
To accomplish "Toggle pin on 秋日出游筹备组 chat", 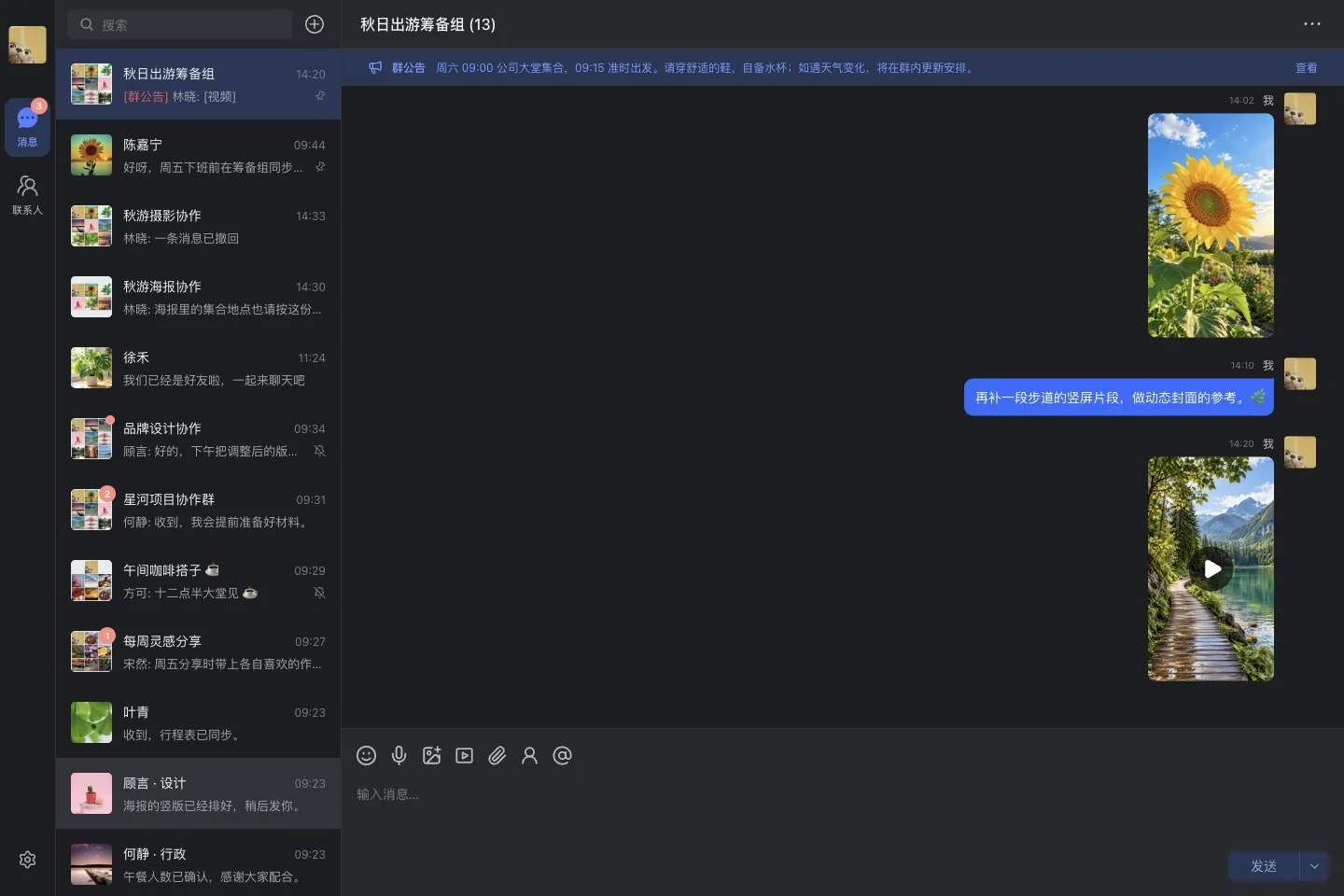I will tap(320, 96).
